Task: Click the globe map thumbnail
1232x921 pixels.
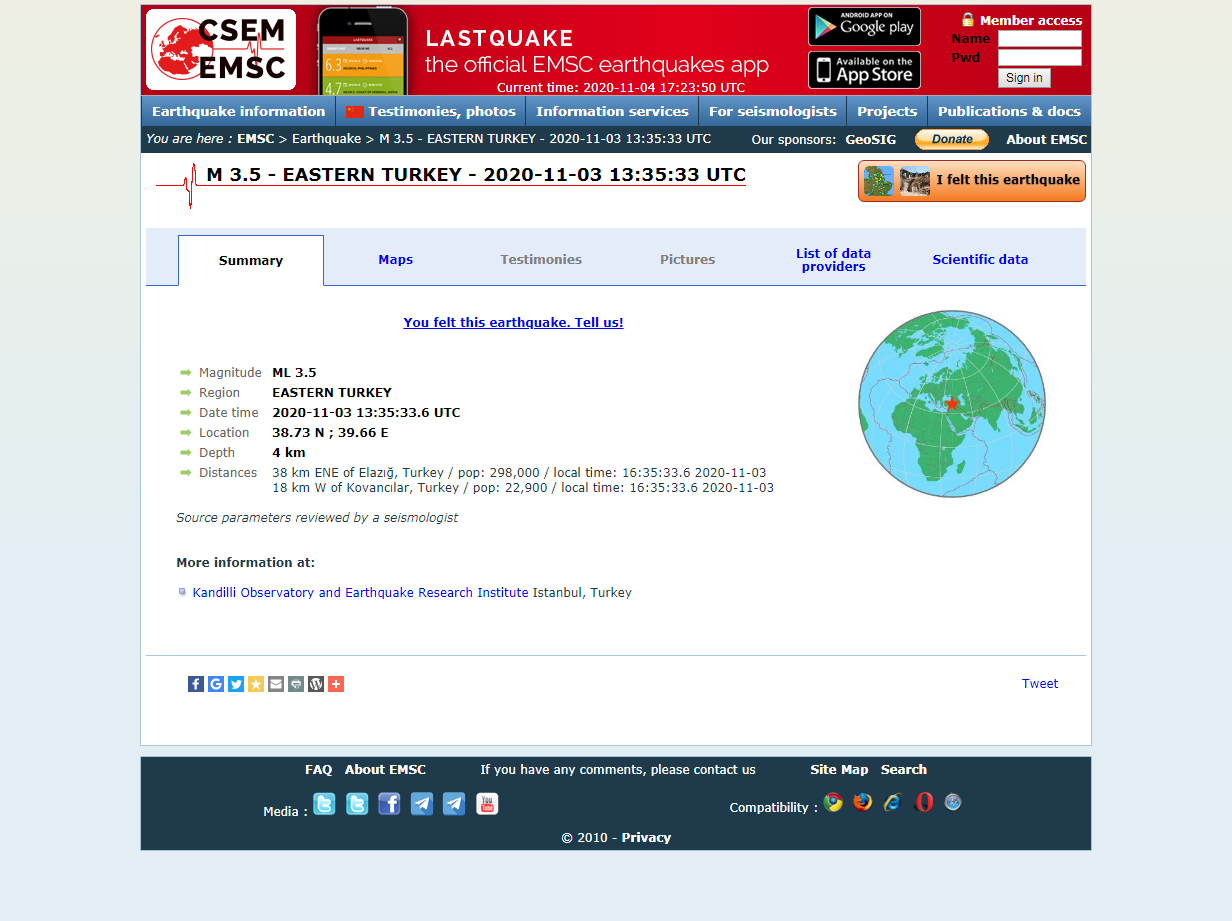Action: [952, 403]
